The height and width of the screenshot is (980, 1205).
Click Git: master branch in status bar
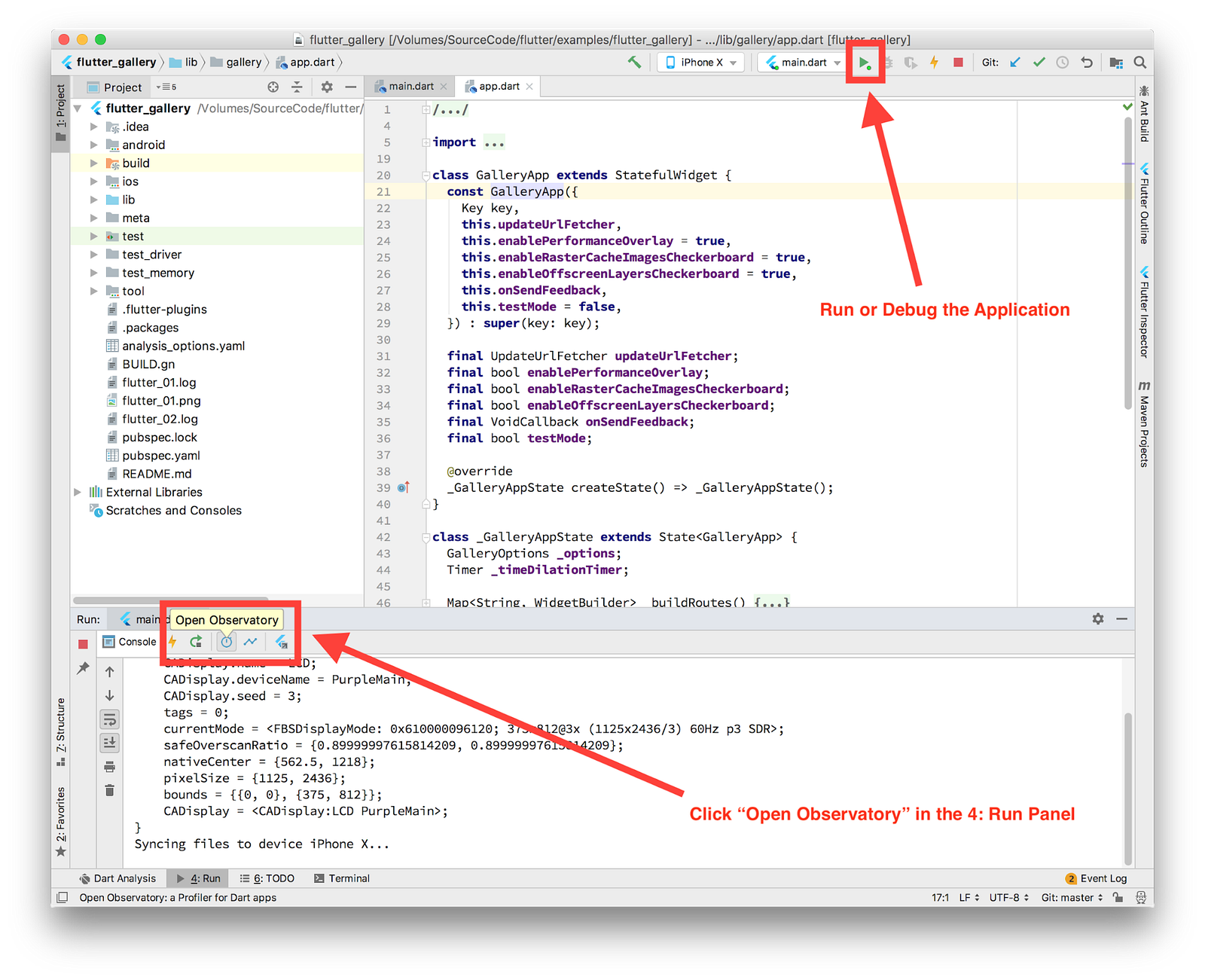[x=1072, y=898]
